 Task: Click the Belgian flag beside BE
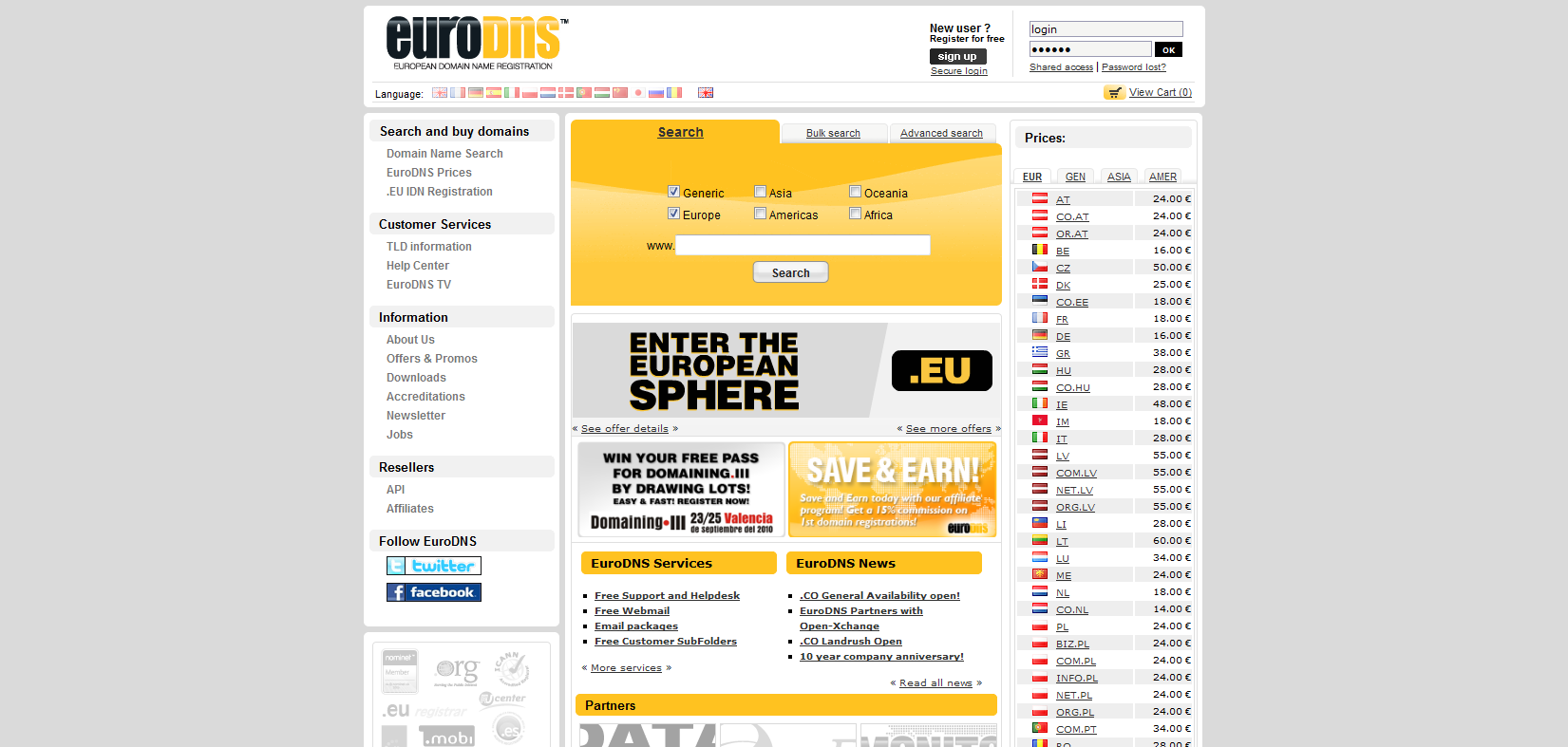1040,250
